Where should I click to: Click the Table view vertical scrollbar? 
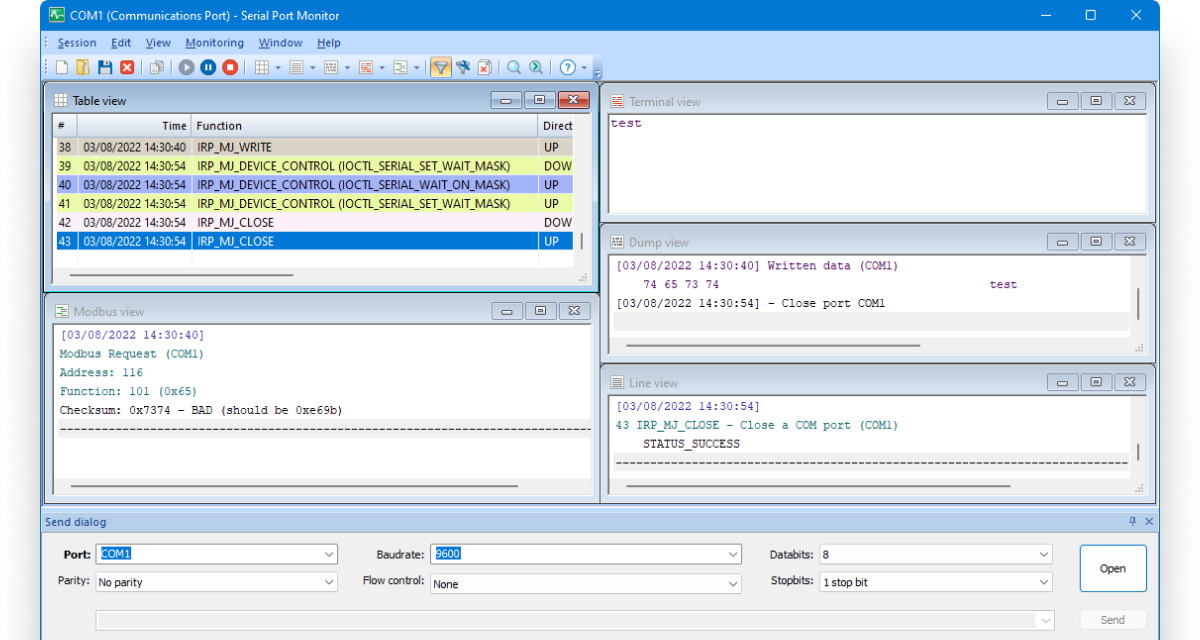pos(582,241)
